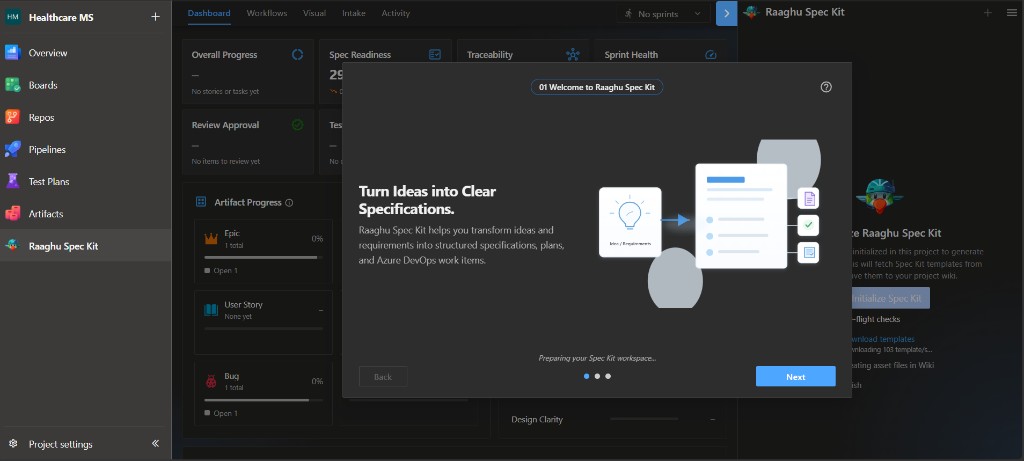1024x461 pixels.
Task: Click the help question mark icon in dialog
Action: [x=826, y=87]
